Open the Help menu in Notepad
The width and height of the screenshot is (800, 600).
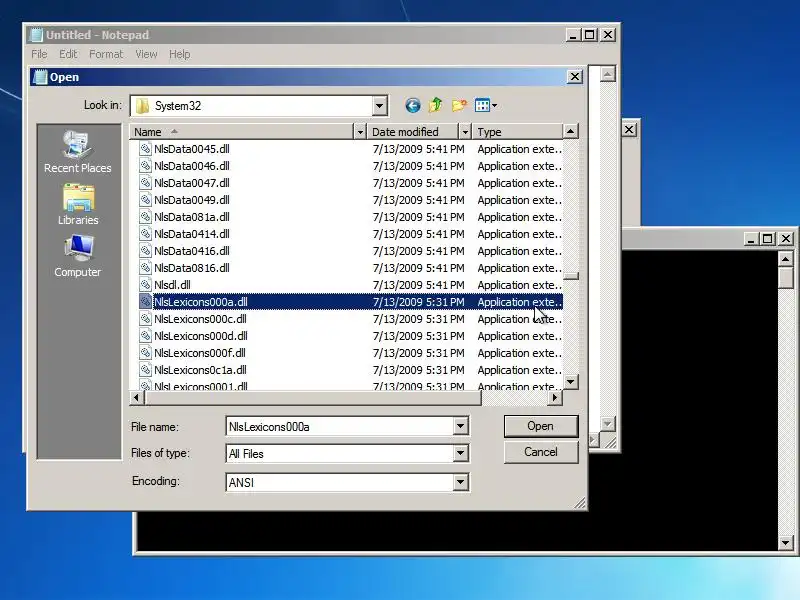tap(180, 54)
